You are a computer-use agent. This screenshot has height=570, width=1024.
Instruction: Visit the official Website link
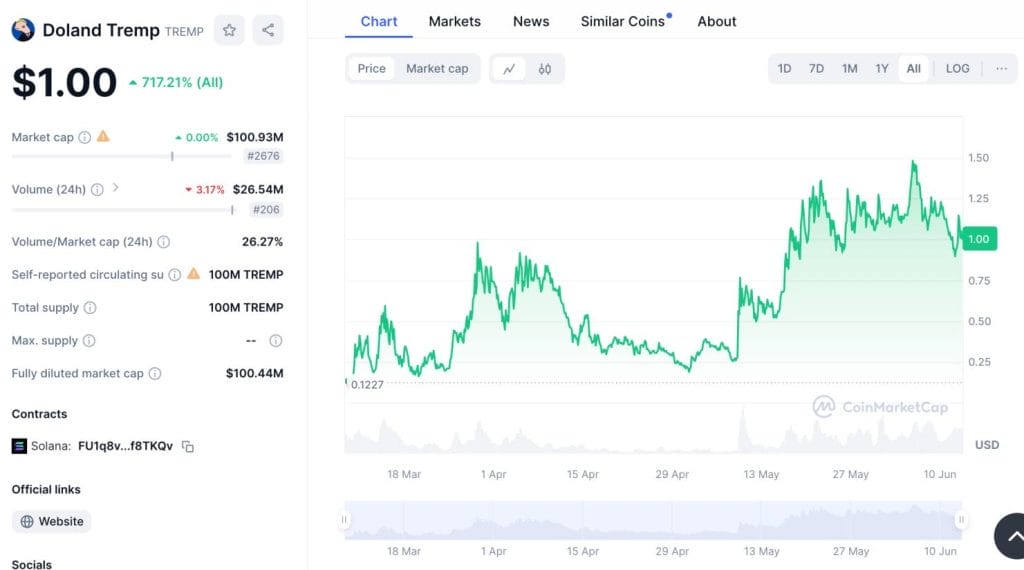tap(52, 521)
